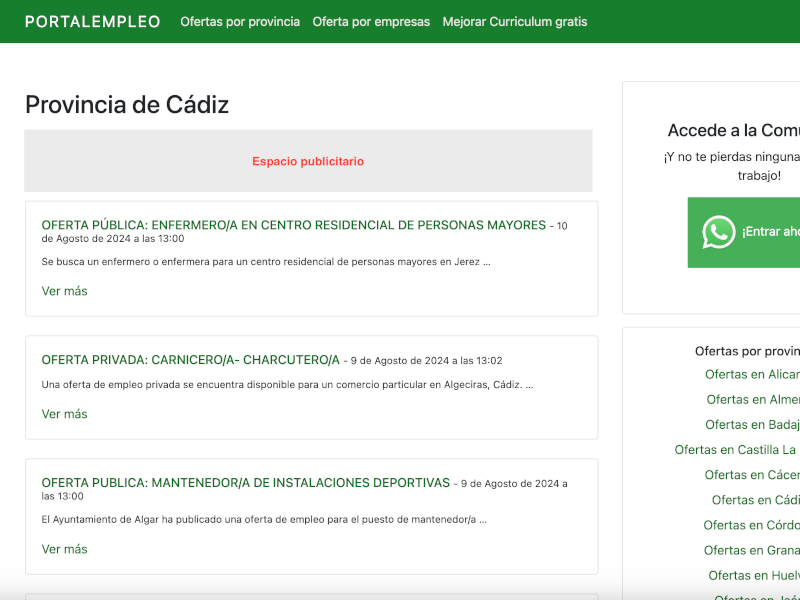Open the Carnicero/a - Charcutero/a offer title
800x600 pixels.
pos(191,360)
